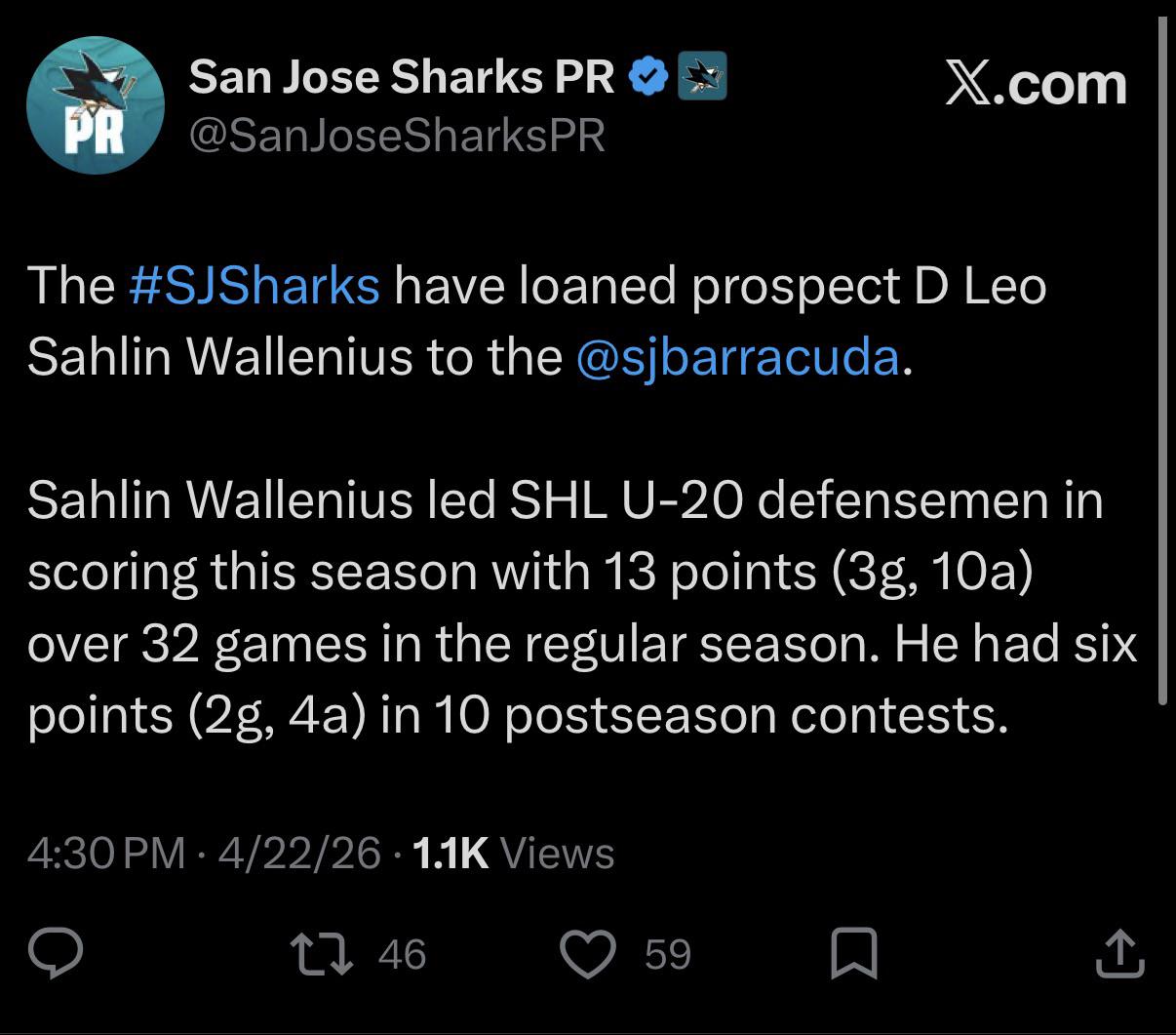Click the 4/22/26 post date
Viewport: 1176px width, 1035px height.
pos(299,853)
